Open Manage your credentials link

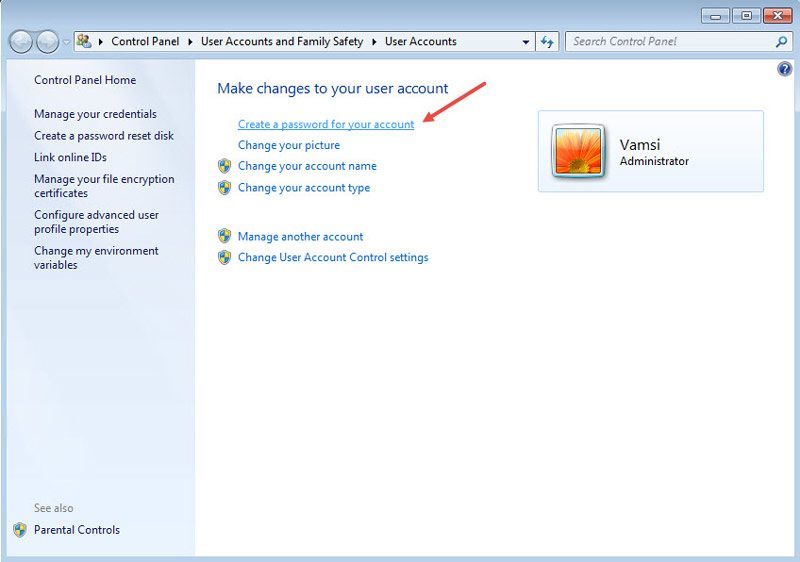pos(95,114)
